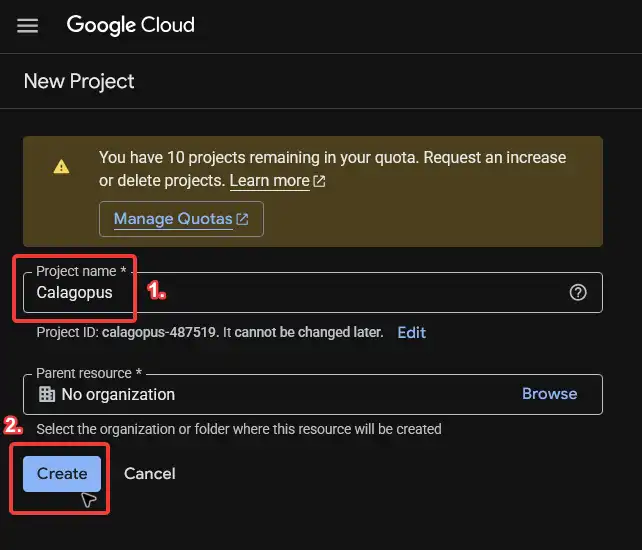This screenshot has height=550, width=642.
Task: Click the quota remaining warning message
Action: click(332, 158)
